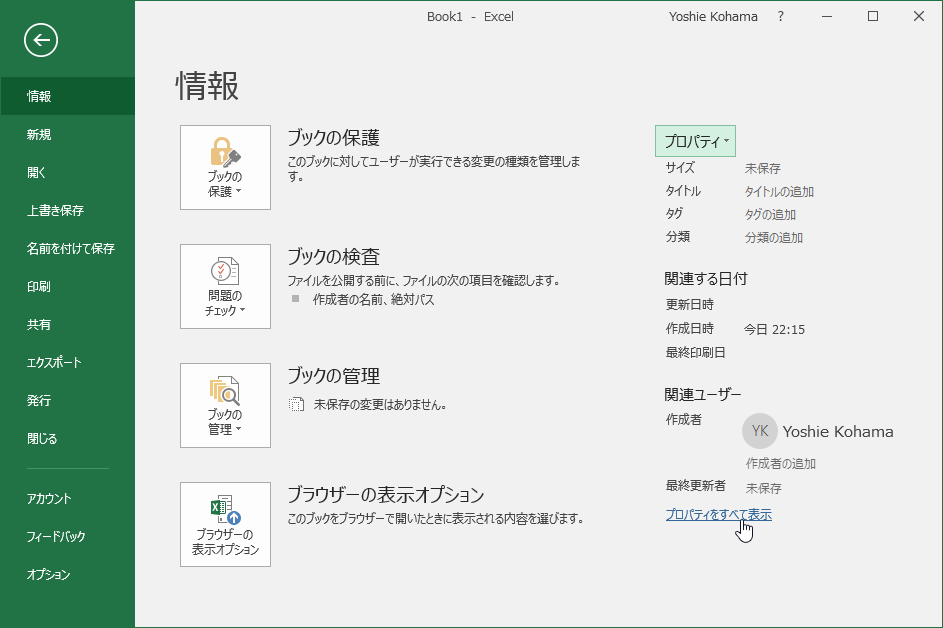Click the 関連する日付 heading

click(705, 279)
